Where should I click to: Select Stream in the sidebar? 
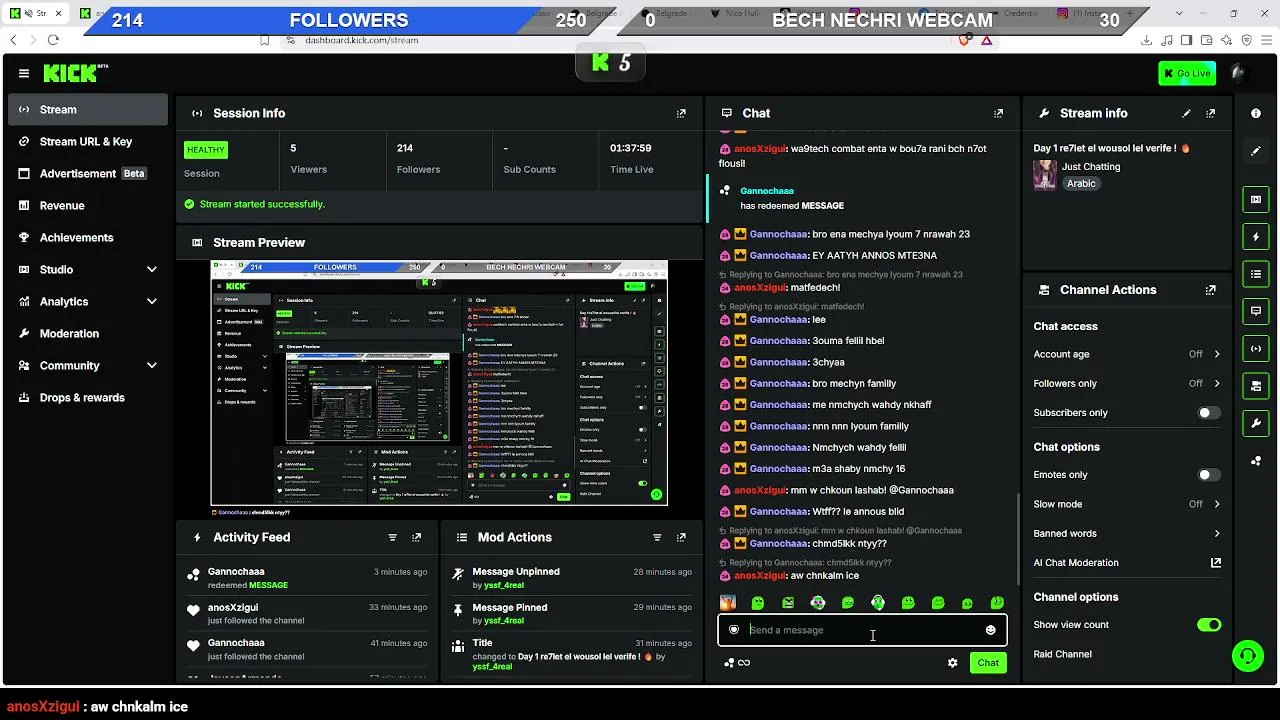pyautogui.click(x=88, y=110)
